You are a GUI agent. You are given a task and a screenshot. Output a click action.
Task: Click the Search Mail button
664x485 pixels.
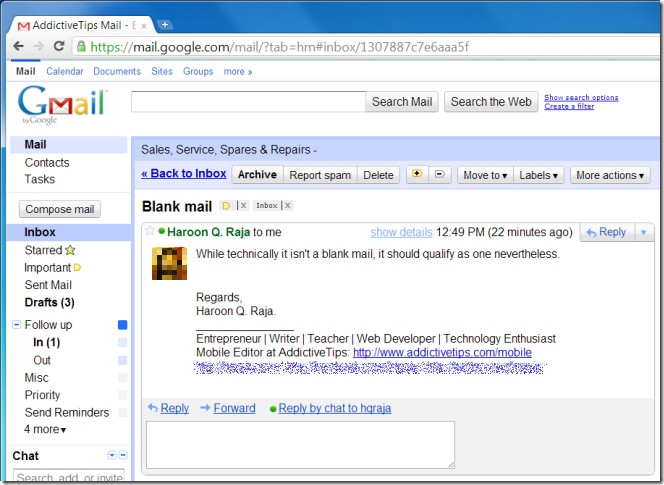(402, 102)
